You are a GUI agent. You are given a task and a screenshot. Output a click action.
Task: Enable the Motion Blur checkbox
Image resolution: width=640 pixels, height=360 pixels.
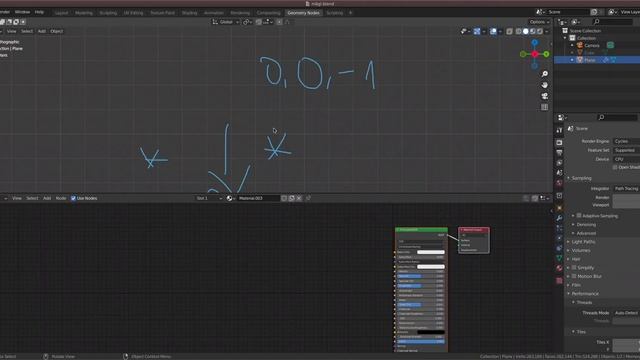click(574, 276)
